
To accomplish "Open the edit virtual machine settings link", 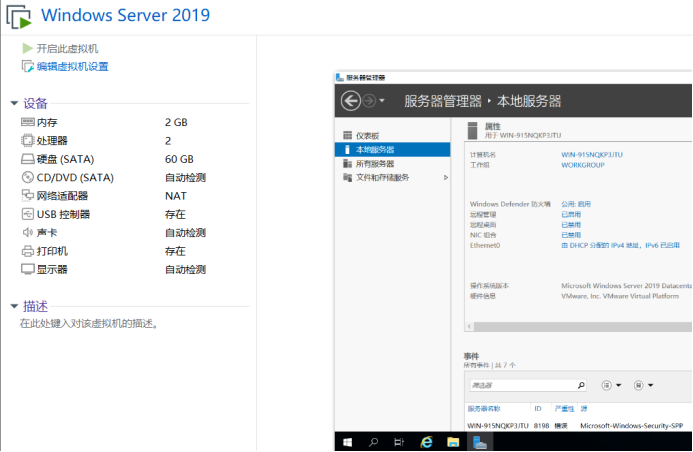I will (x=72, y=67).
